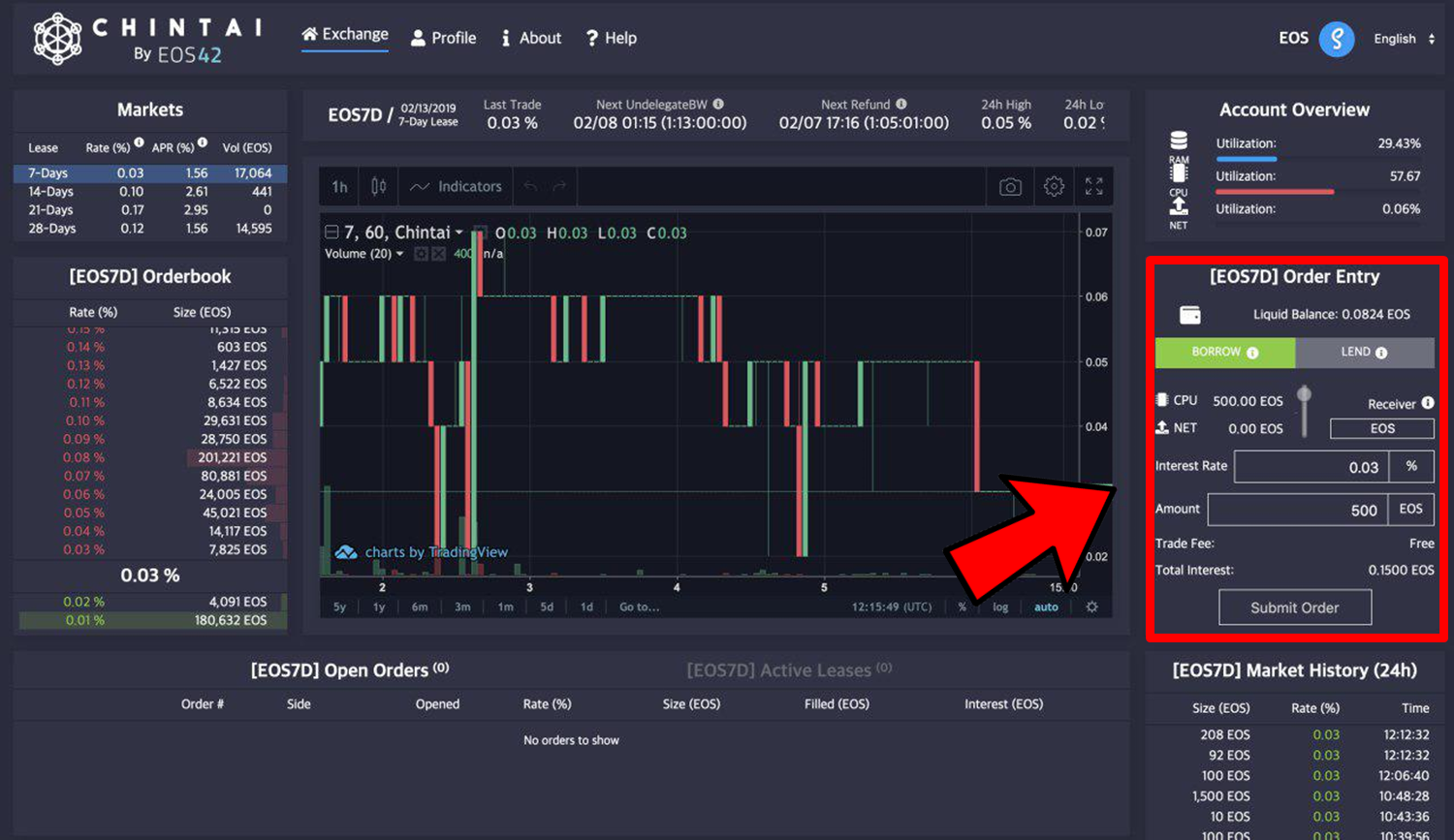1454x840 pixels.
Task: Click the RAM utilization progress bar
Action: click(x=1318, y=159)
